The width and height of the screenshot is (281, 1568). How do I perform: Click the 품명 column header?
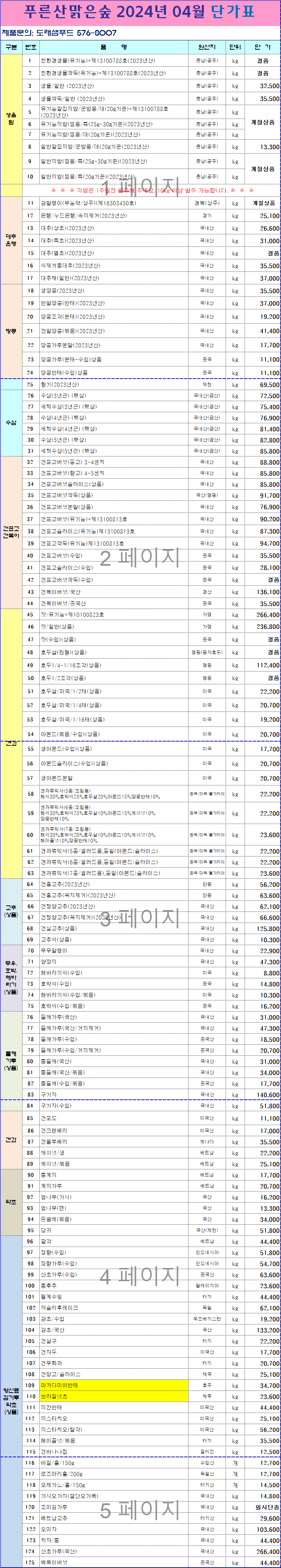(x=114, y=47)
